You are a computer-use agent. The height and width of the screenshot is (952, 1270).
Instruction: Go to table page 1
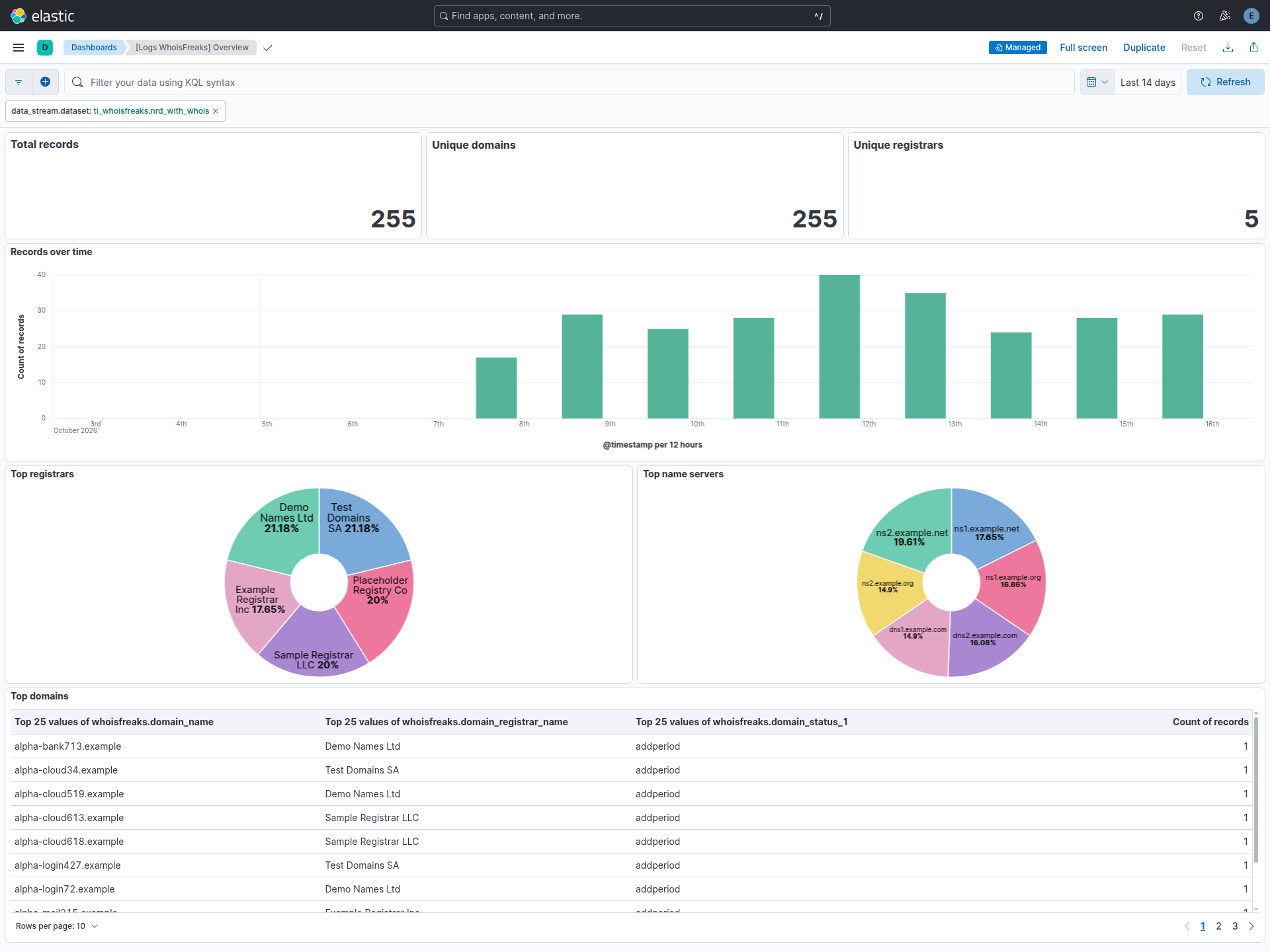[1203, 926]
